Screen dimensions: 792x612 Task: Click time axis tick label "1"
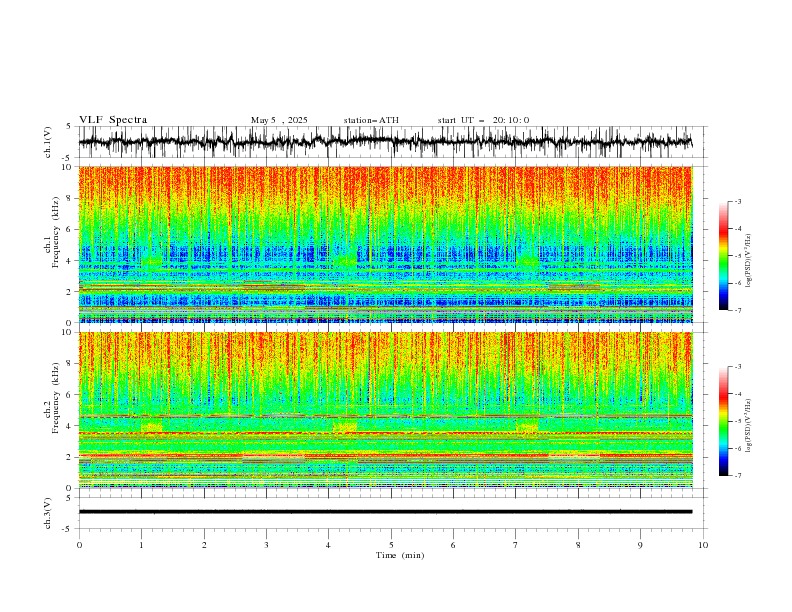click(141, 545)
